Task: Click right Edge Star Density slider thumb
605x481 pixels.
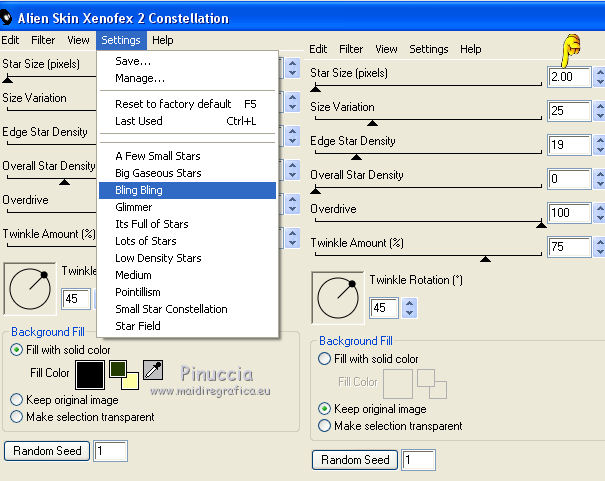Action: point(356,157)
